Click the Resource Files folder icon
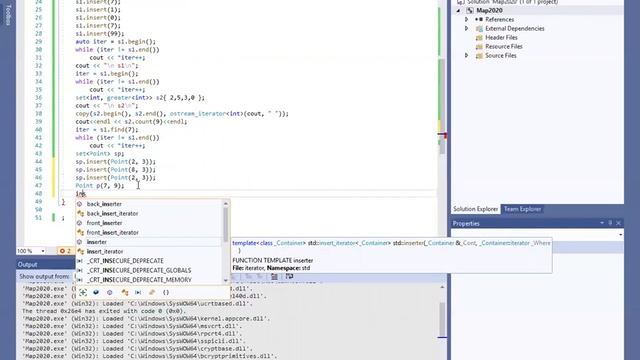Viewport: 640px width, 360px height. coord(479,47)
